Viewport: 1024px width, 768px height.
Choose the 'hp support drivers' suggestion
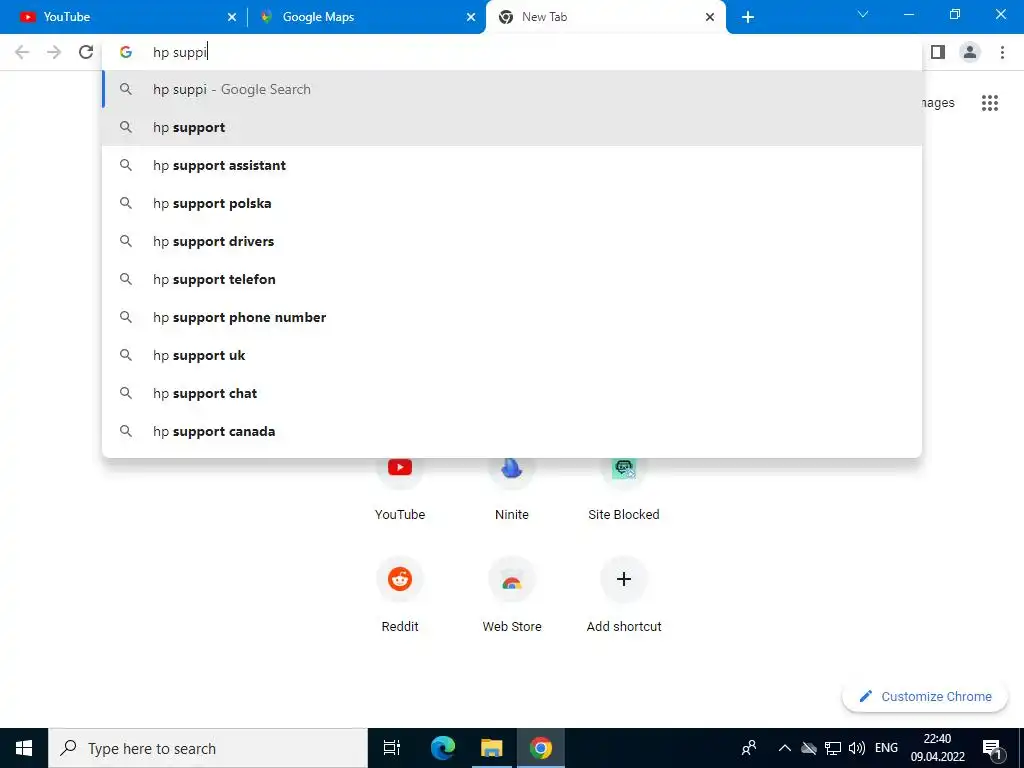[x=512, y=241]
